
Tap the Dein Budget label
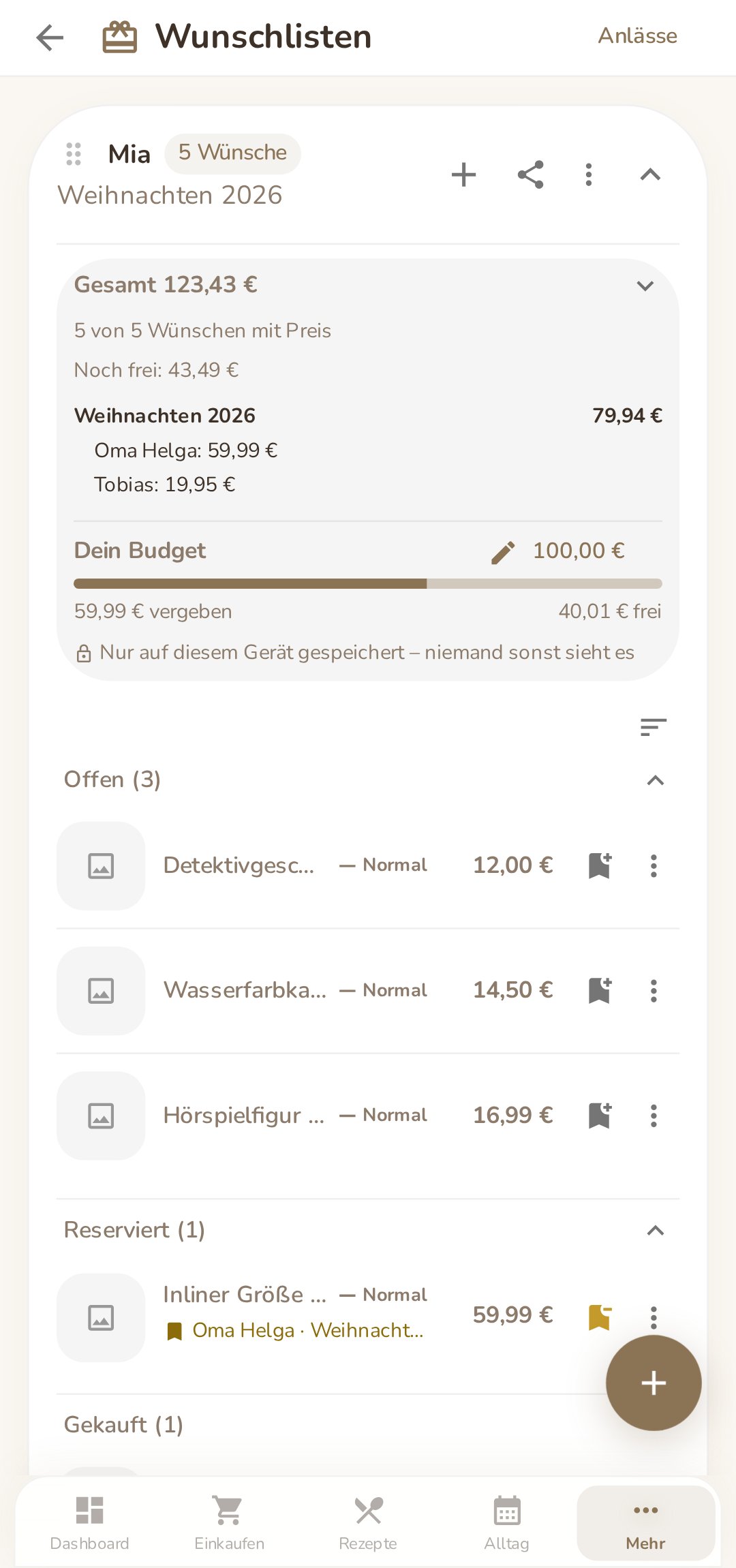tap(140, 551)
